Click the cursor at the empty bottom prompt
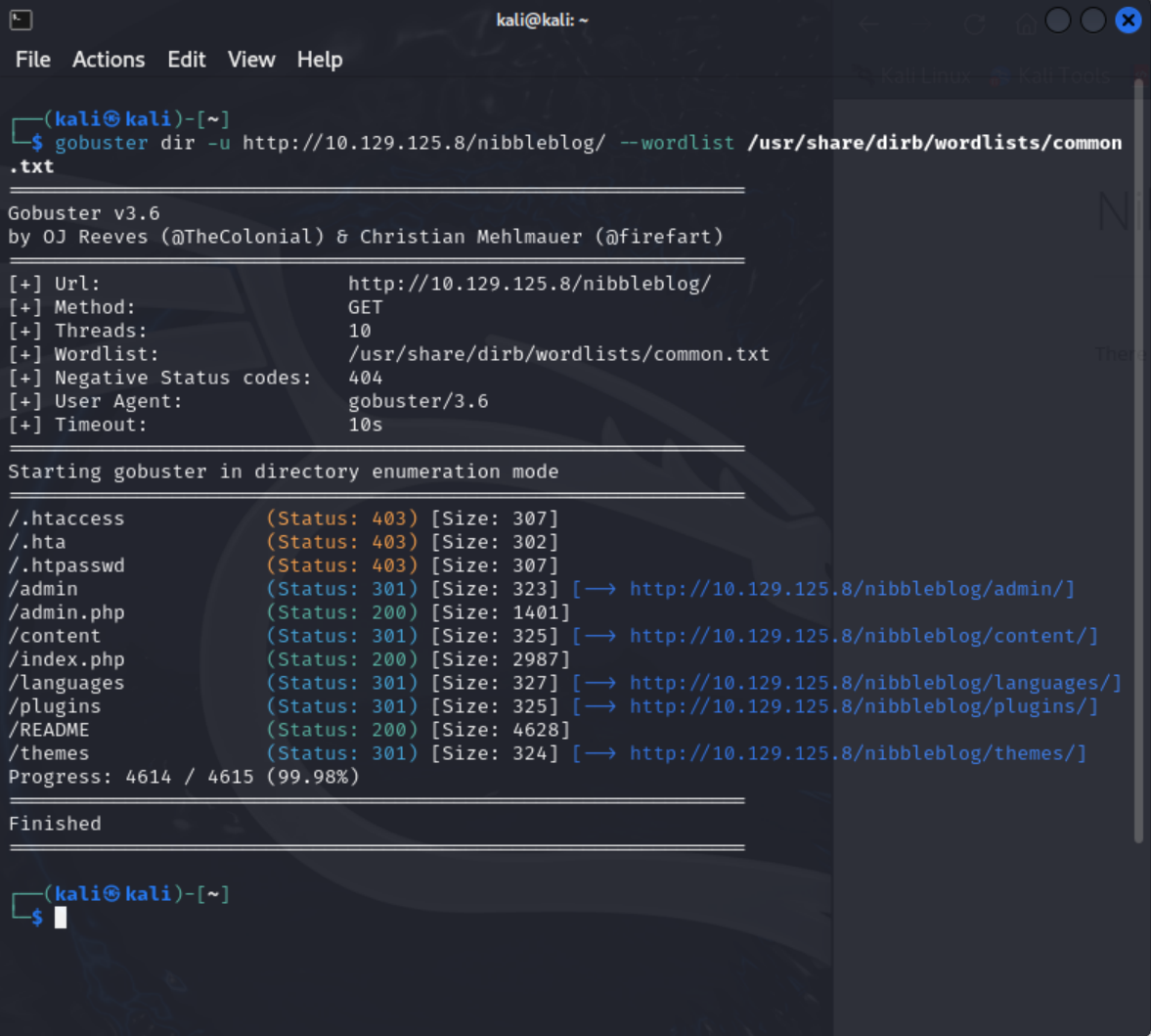1151x1036 pixels. coord(61,918)
